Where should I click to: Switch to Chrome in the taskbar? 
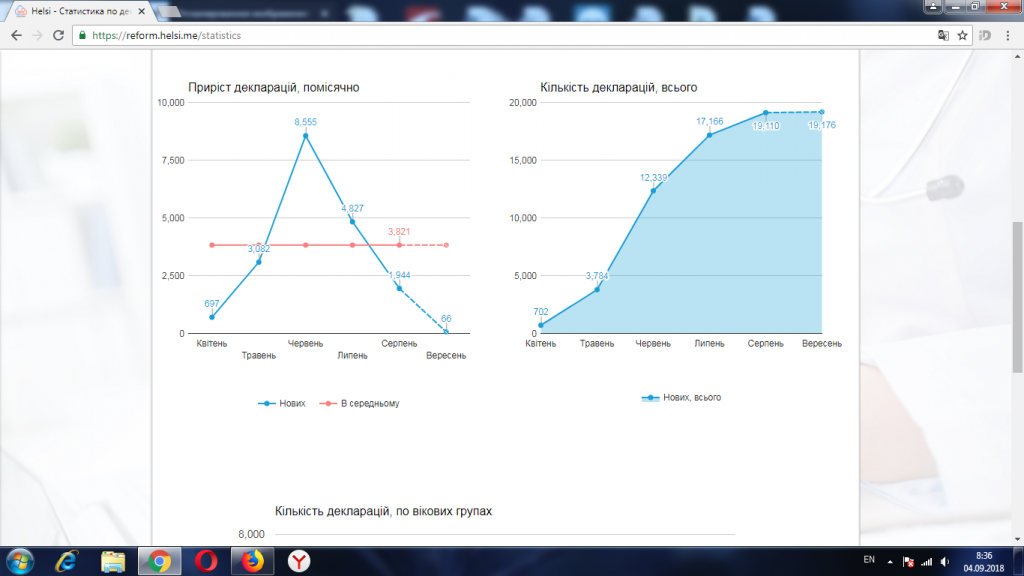pos(159,562)
